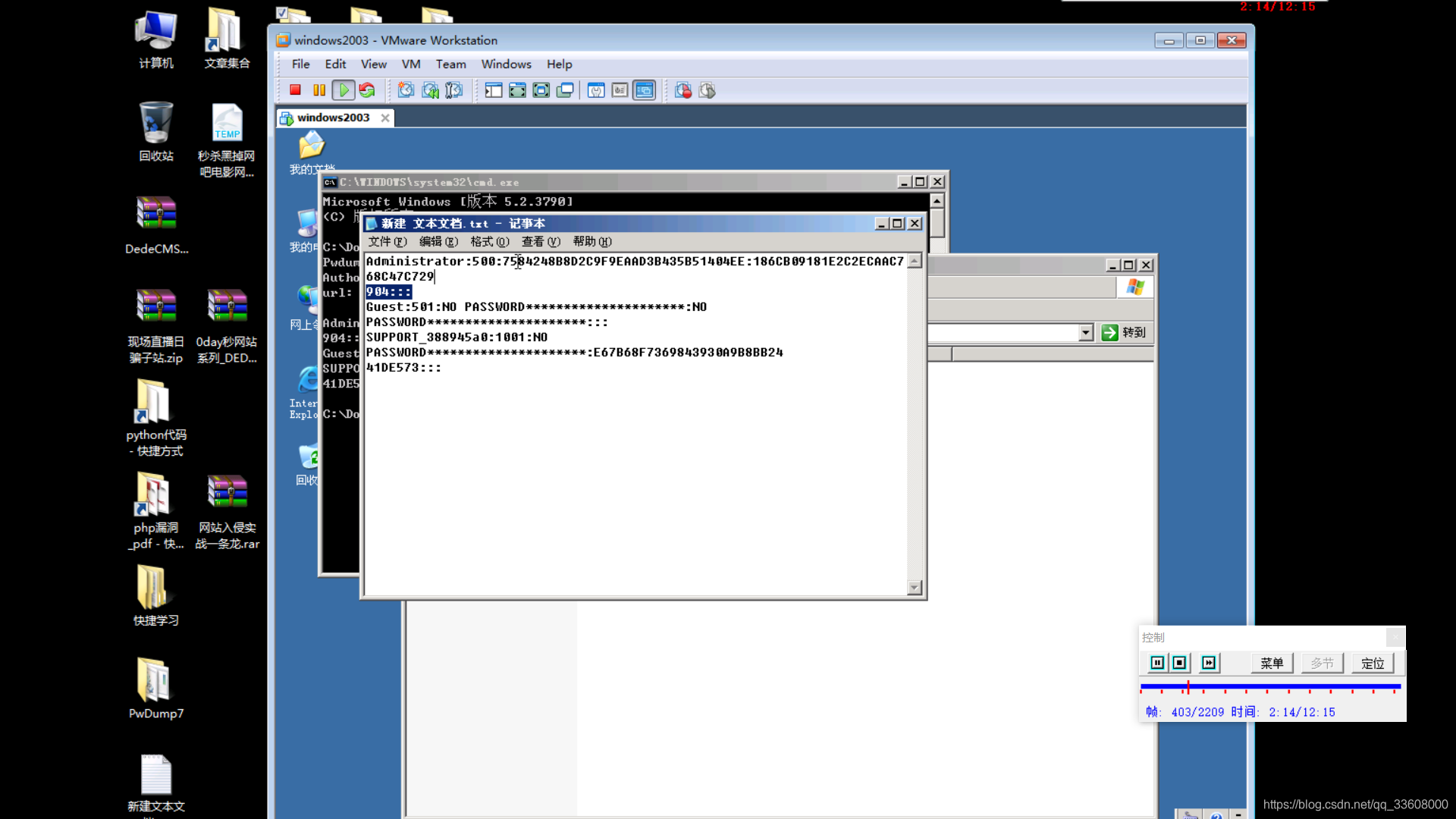
Task: Click the cmd window scroll up arrow
Action: [x=937, y=201]
